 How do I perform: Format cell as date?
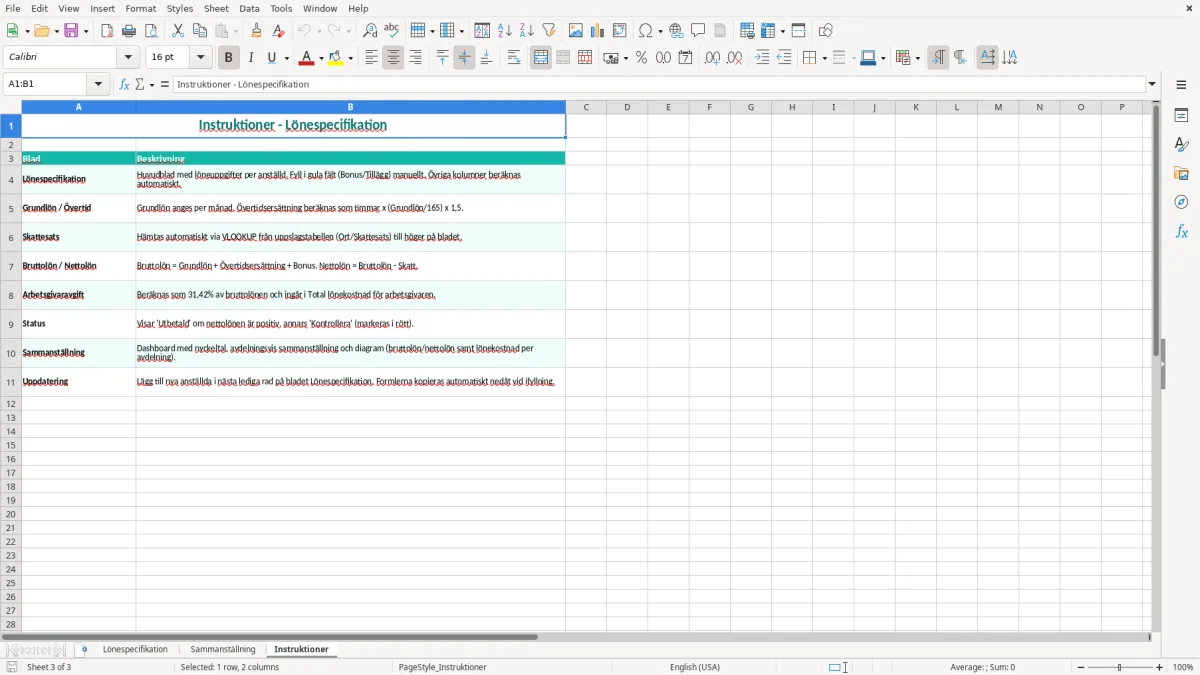[x=685, y=58]
